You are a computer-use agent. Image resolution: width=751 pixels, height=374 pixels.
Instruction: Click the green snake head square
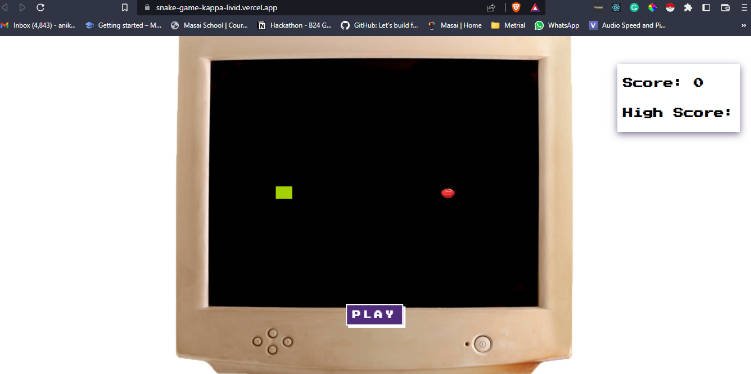coord(284,193)
